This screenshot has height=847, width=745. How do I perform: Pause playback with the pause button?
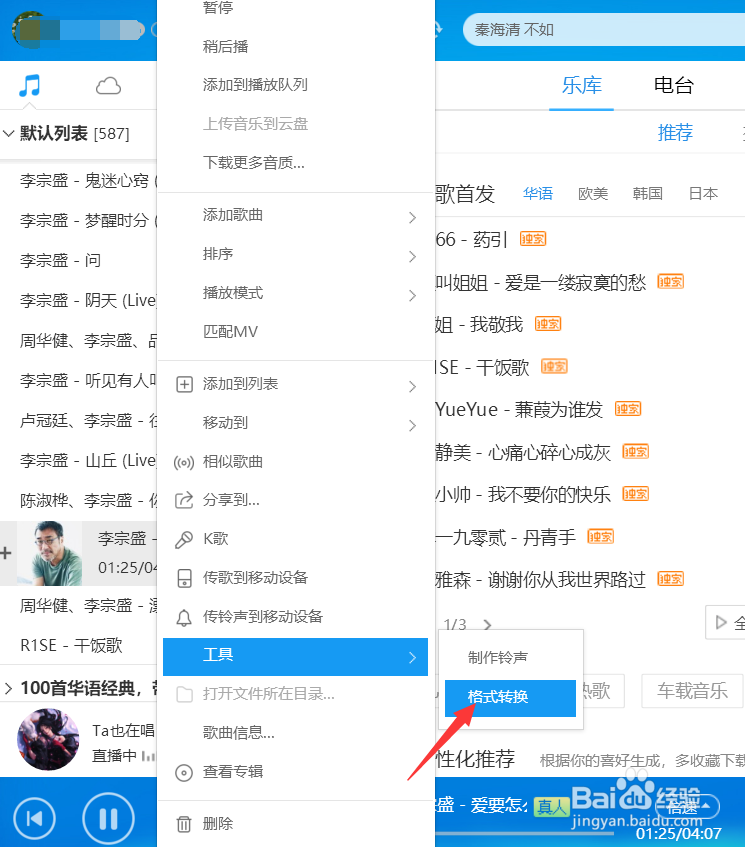(108, 818)
